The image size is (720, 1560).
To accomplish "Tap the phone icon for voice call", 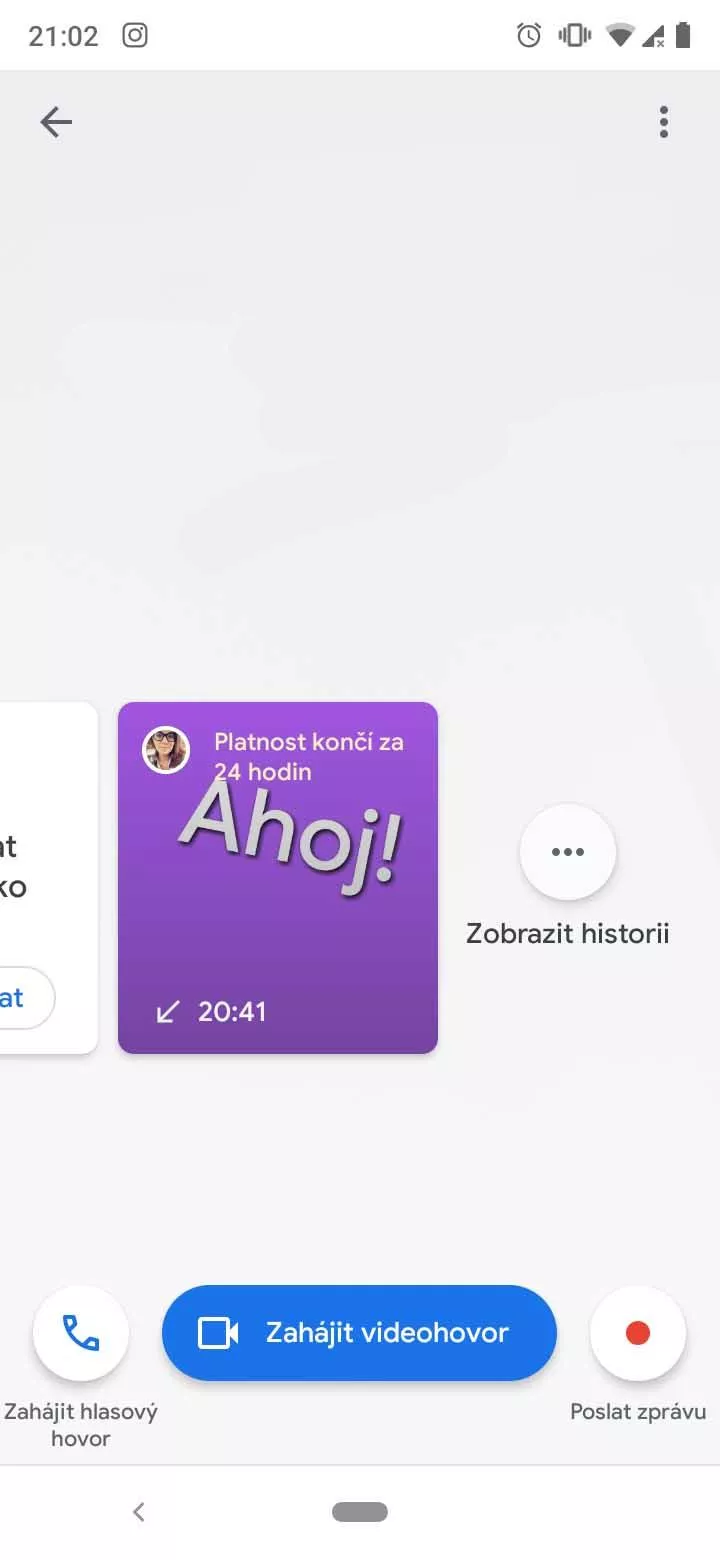I will [81, 1332].
